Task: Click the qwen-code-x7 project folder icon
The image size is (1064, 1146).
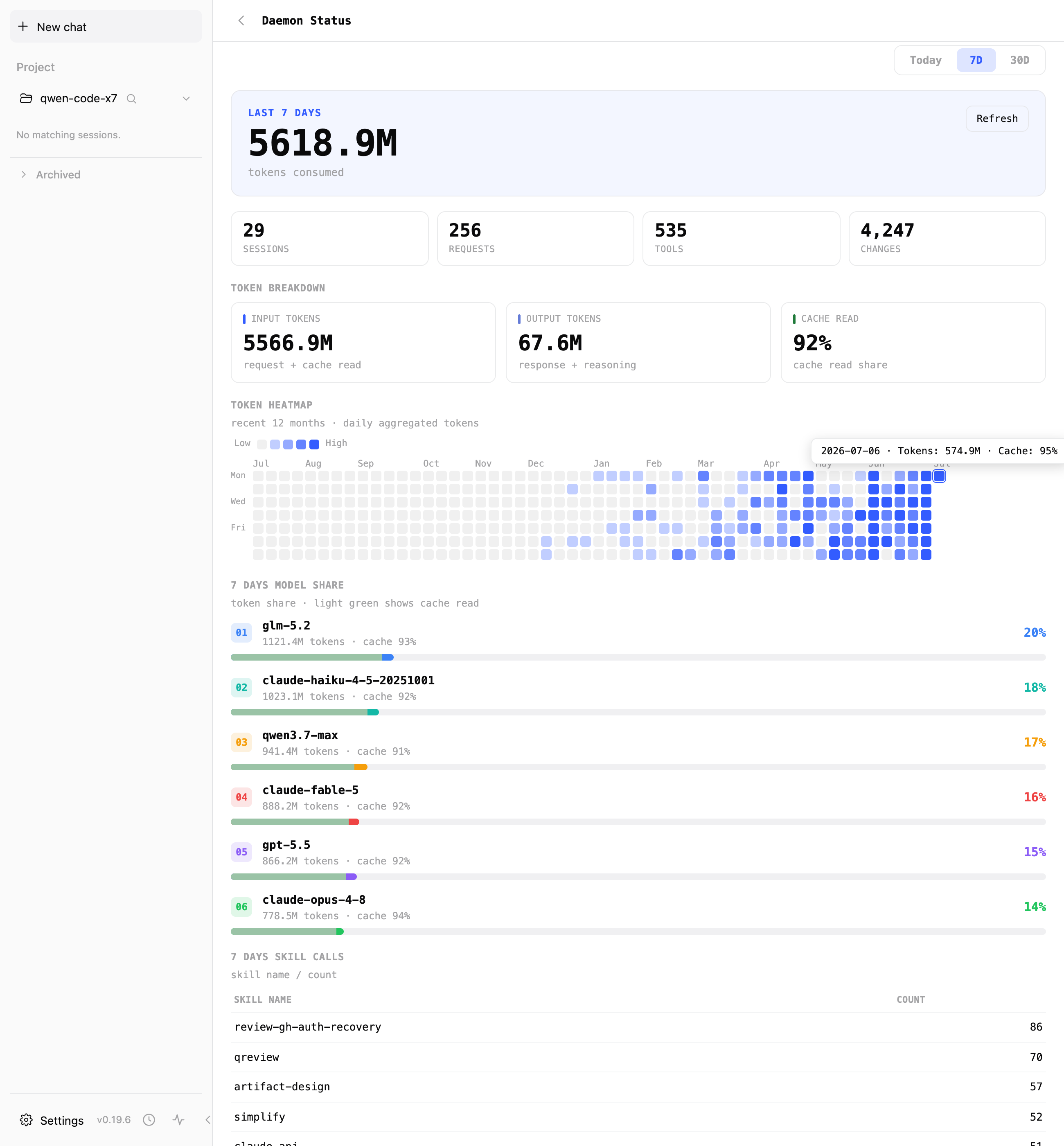Action: tap(26, 99)
